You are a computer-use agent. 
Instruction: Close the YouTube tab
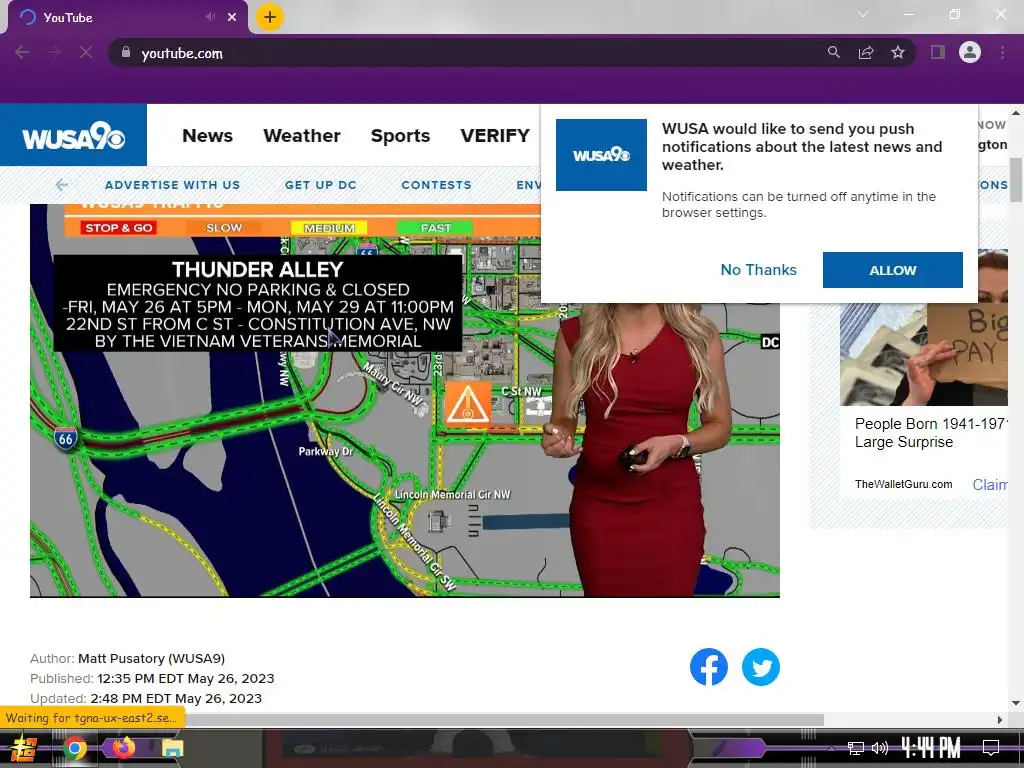[x=232, y=18]
